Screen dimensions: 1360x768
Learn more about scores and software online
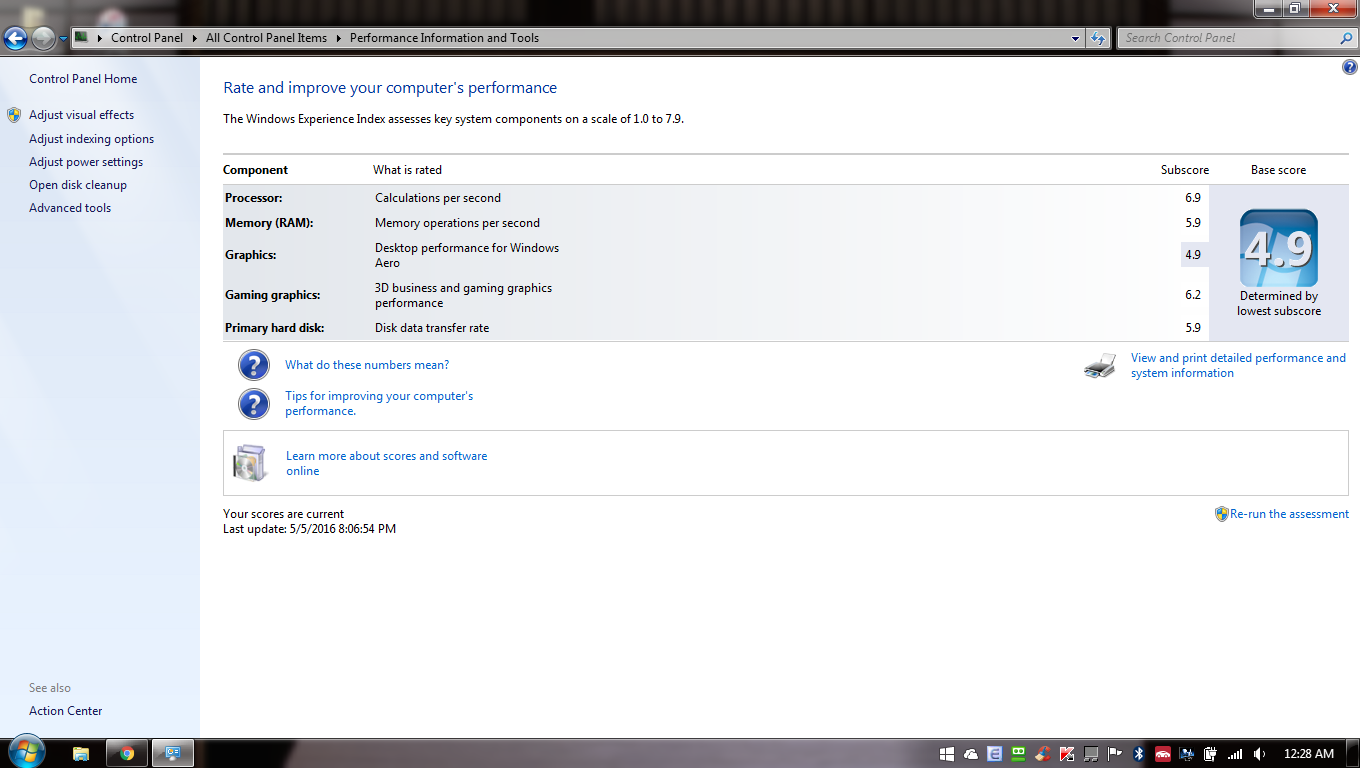(x=387, y=463)
